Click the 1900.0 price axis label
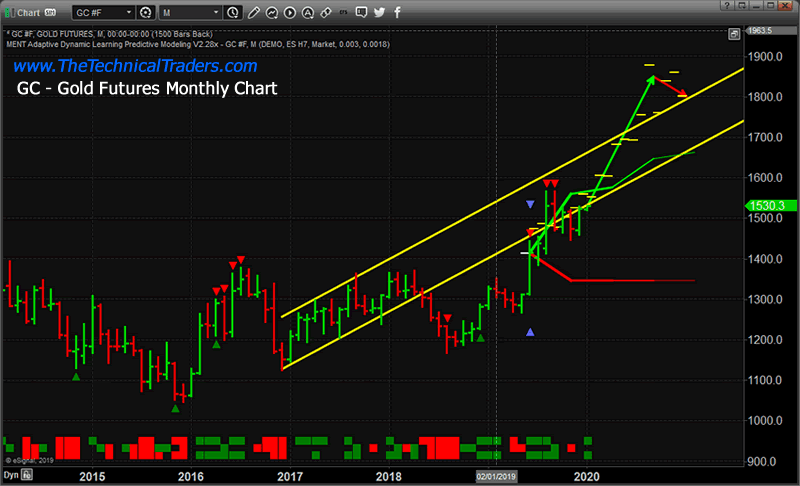This screenshot has width=800, height=486. tap(765, 57)
